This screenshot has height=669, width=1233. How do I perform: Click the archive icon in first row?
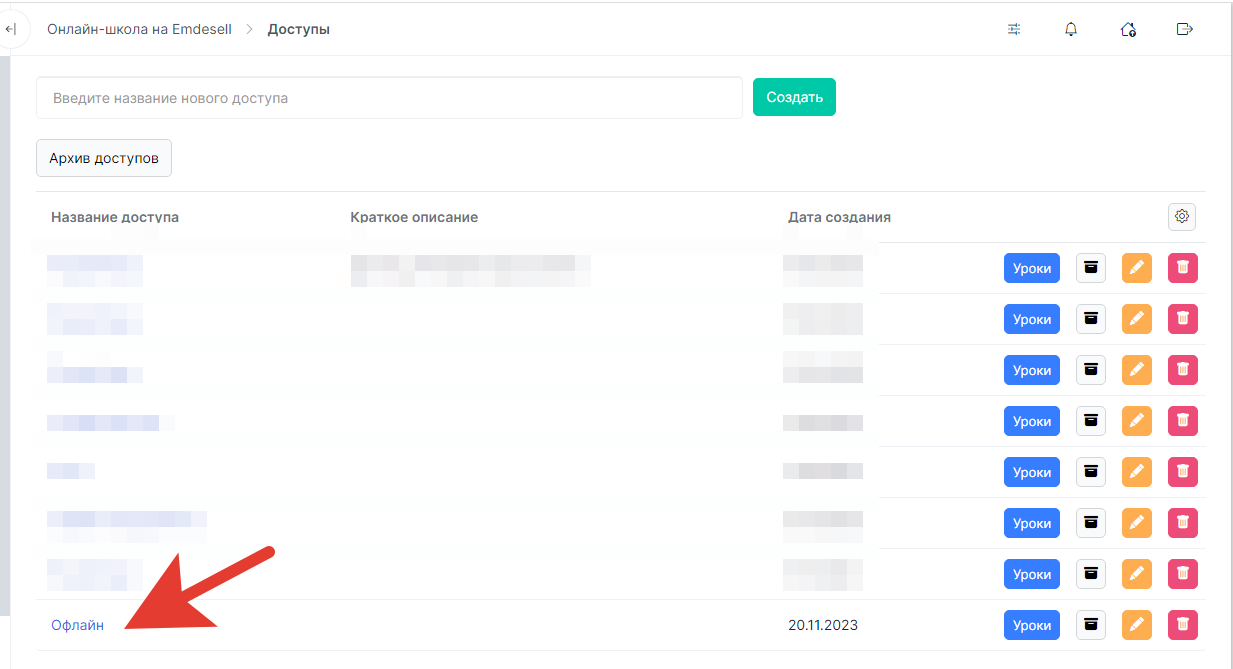click(x=1091, y=268)
